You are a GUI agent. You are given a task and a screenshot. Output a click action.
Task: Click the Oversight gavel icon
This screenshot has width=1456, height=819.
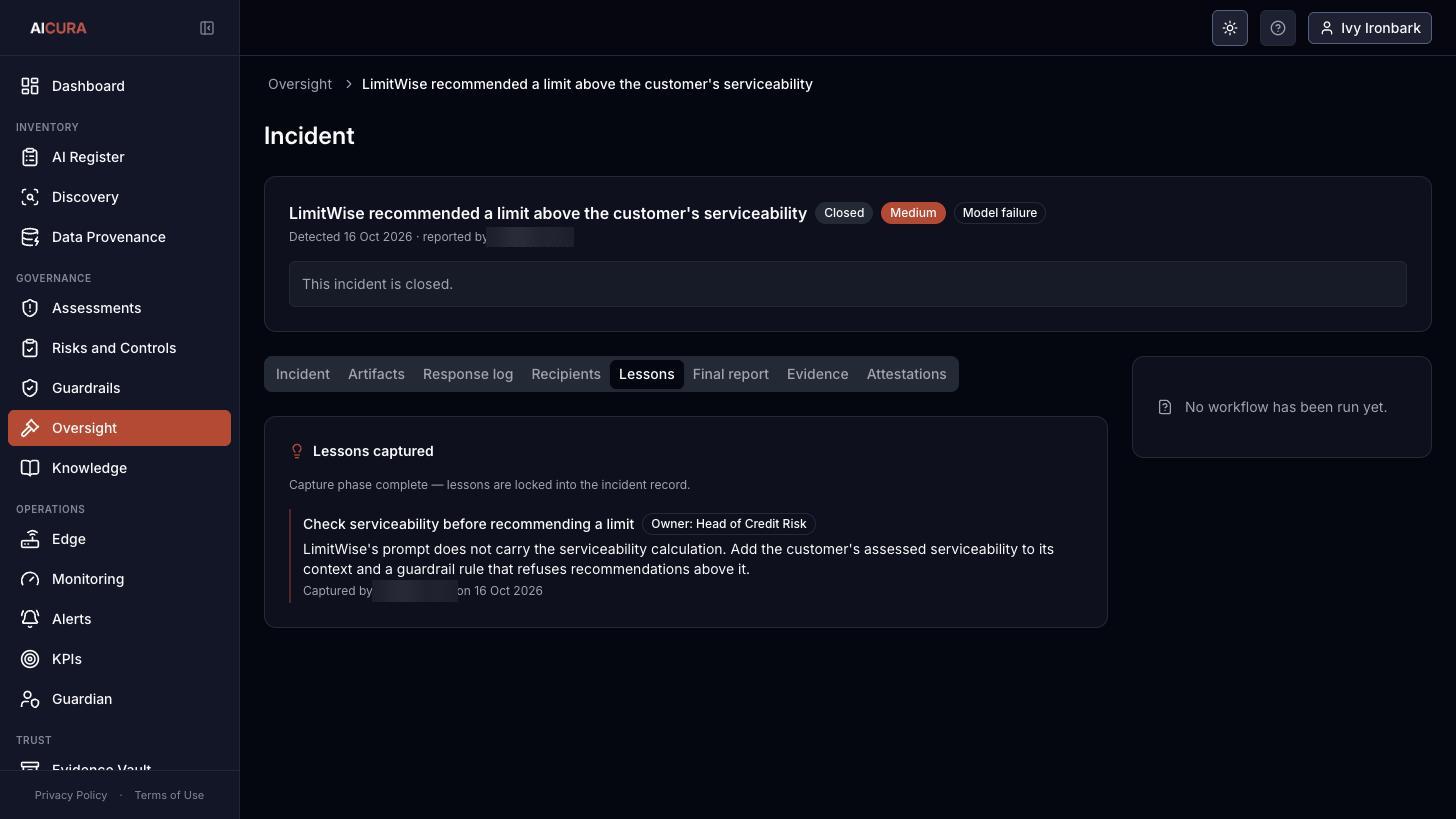coord(30,428)
